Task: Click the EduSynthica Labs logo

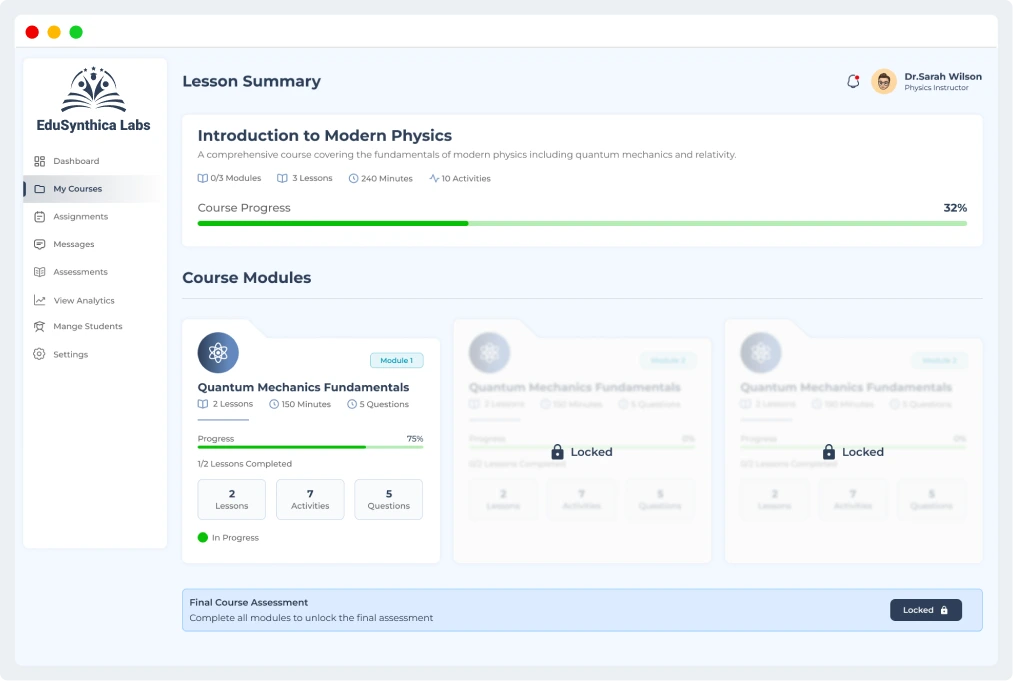Action: pos(93,100)
